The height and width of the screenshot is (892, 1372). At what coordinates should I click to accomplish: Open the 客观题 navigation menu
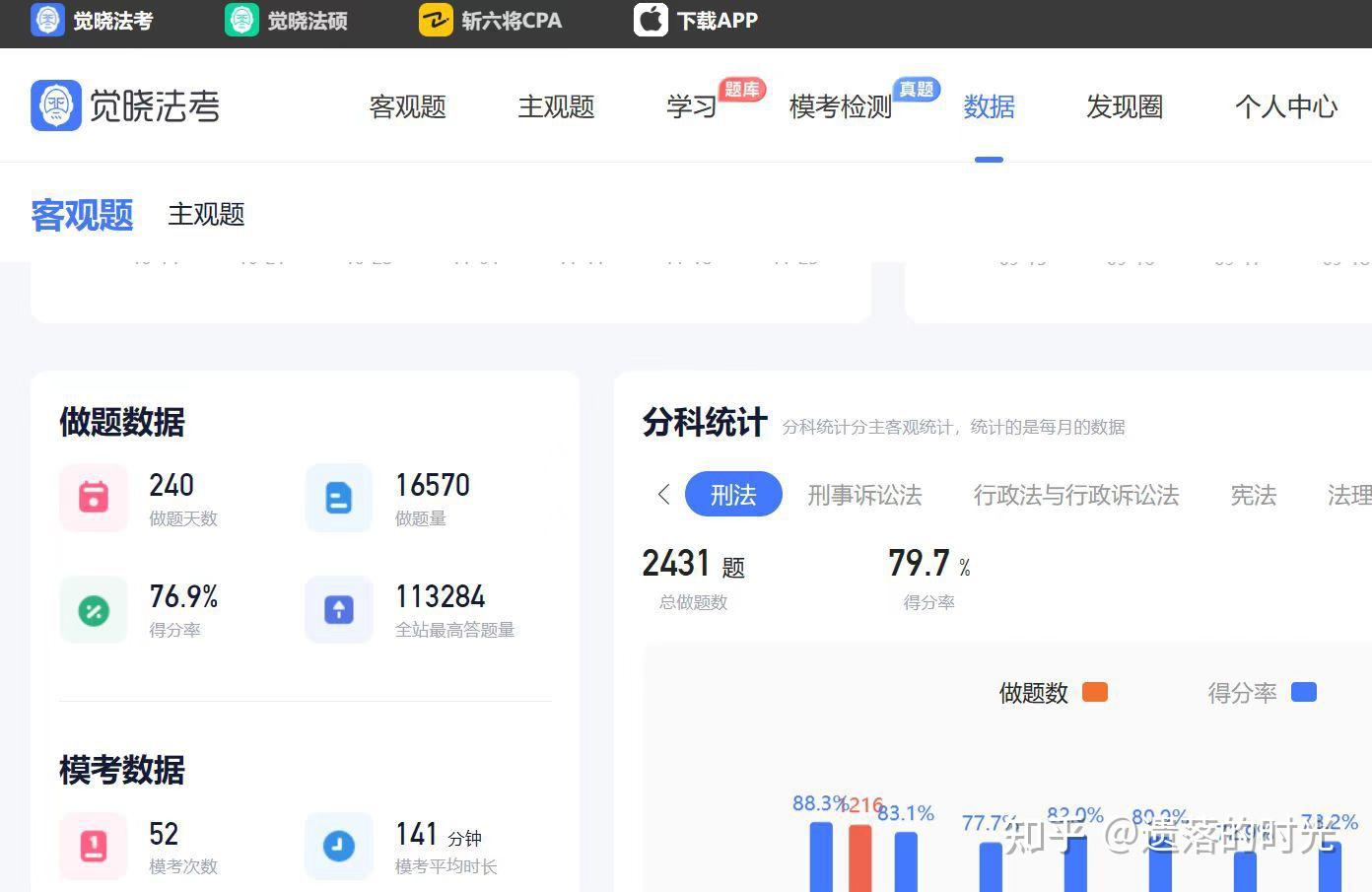coord(407,106)
